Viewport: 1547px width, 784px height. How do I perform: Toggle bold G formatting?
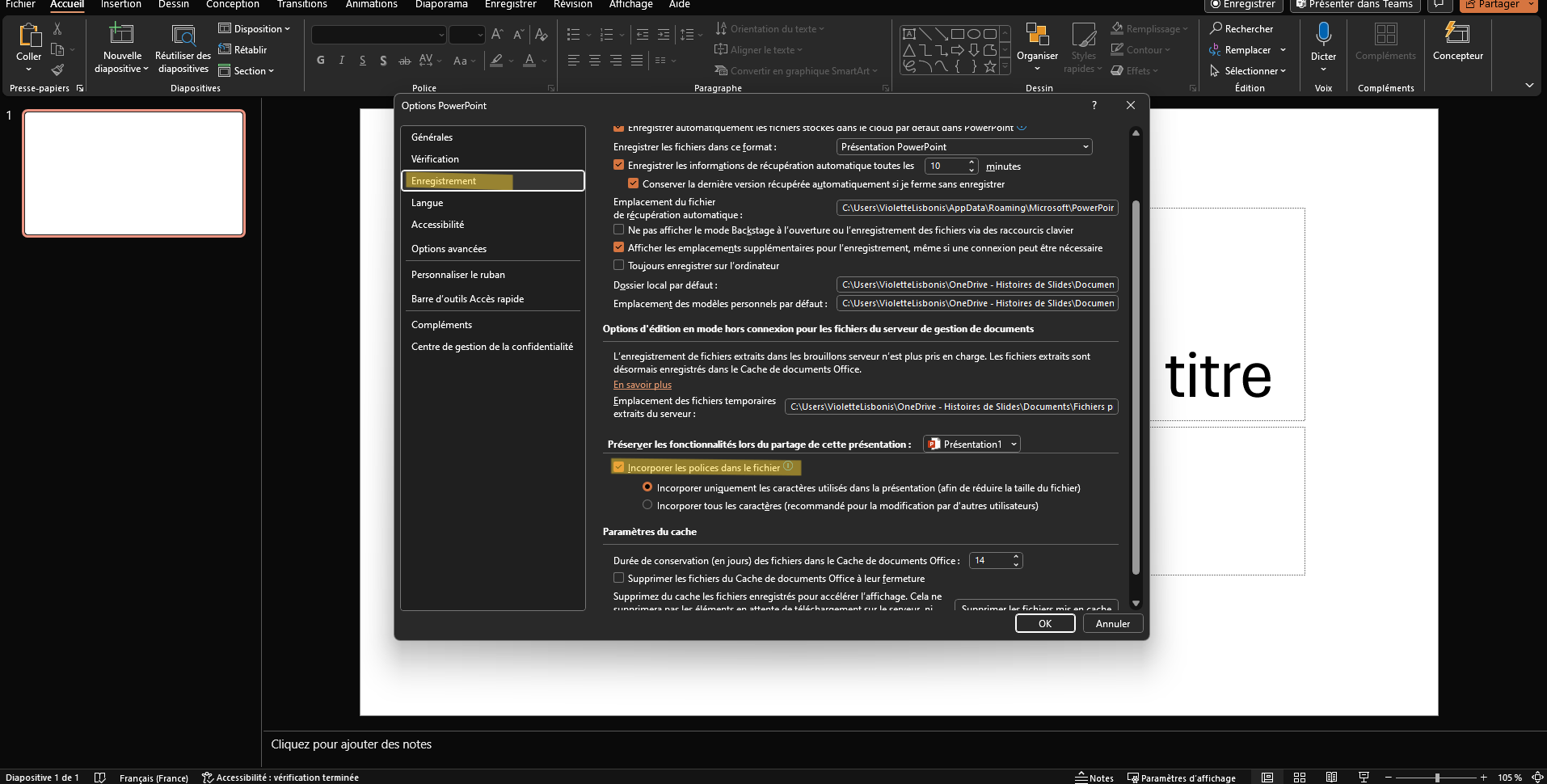(x=321, y=60)
